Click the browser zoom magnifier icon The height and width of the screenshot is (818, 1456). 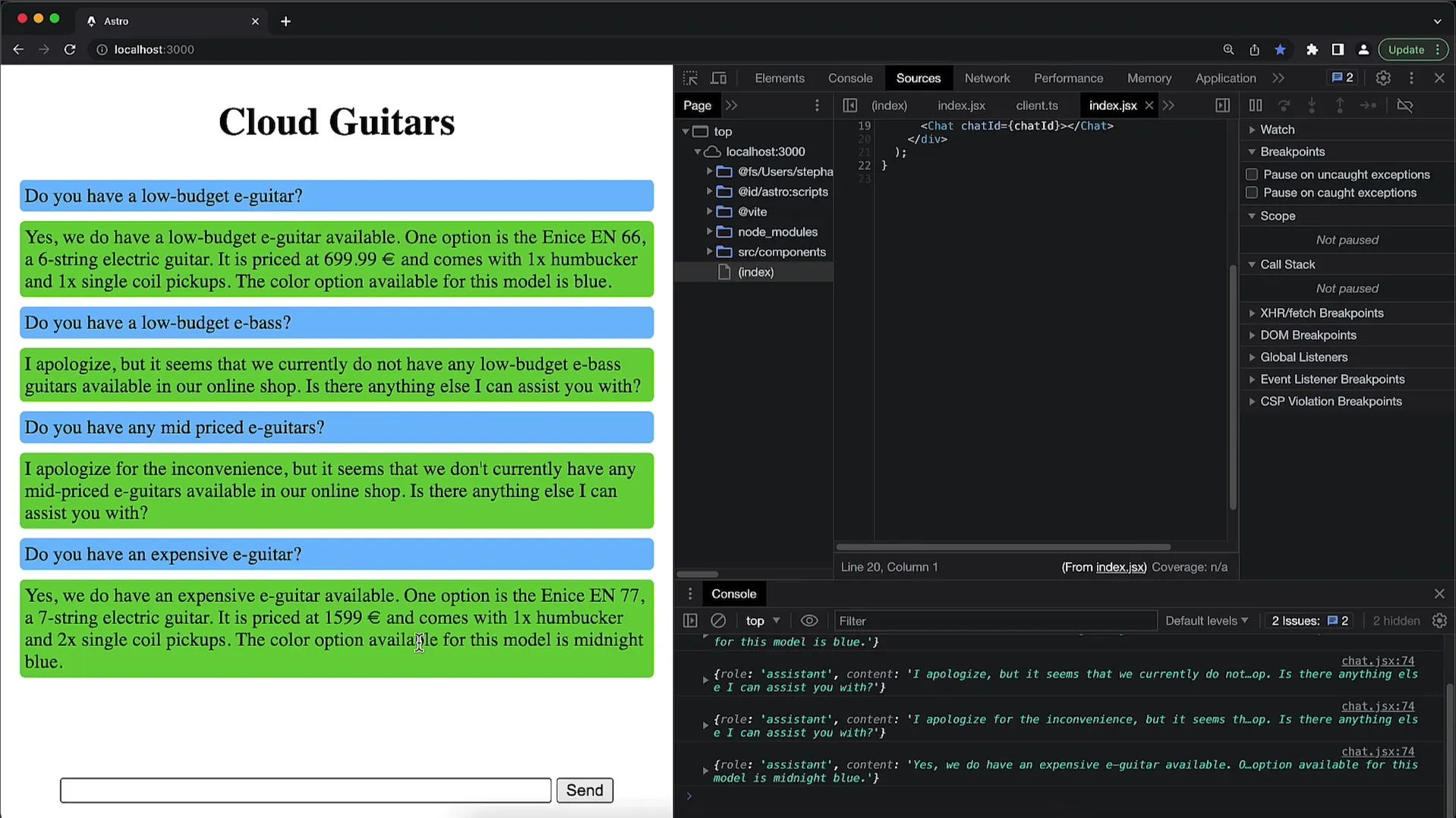pos(1228,49)
